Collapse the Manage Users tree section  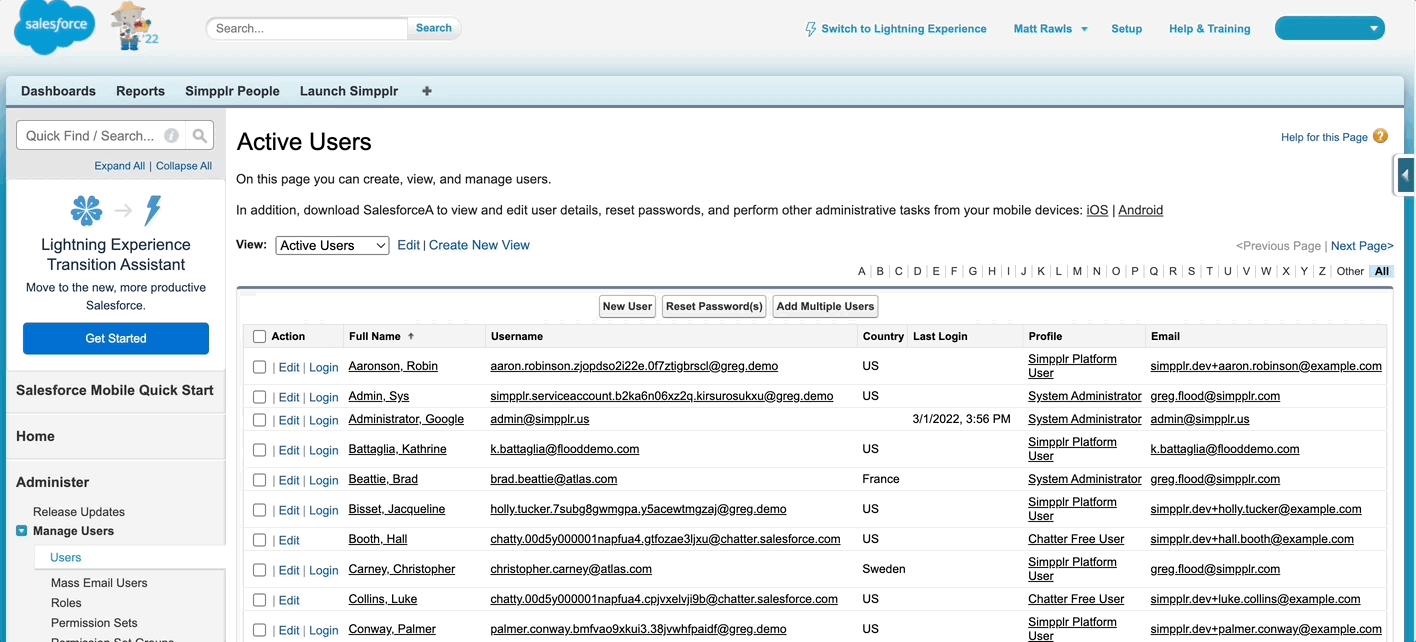(22, 531)
